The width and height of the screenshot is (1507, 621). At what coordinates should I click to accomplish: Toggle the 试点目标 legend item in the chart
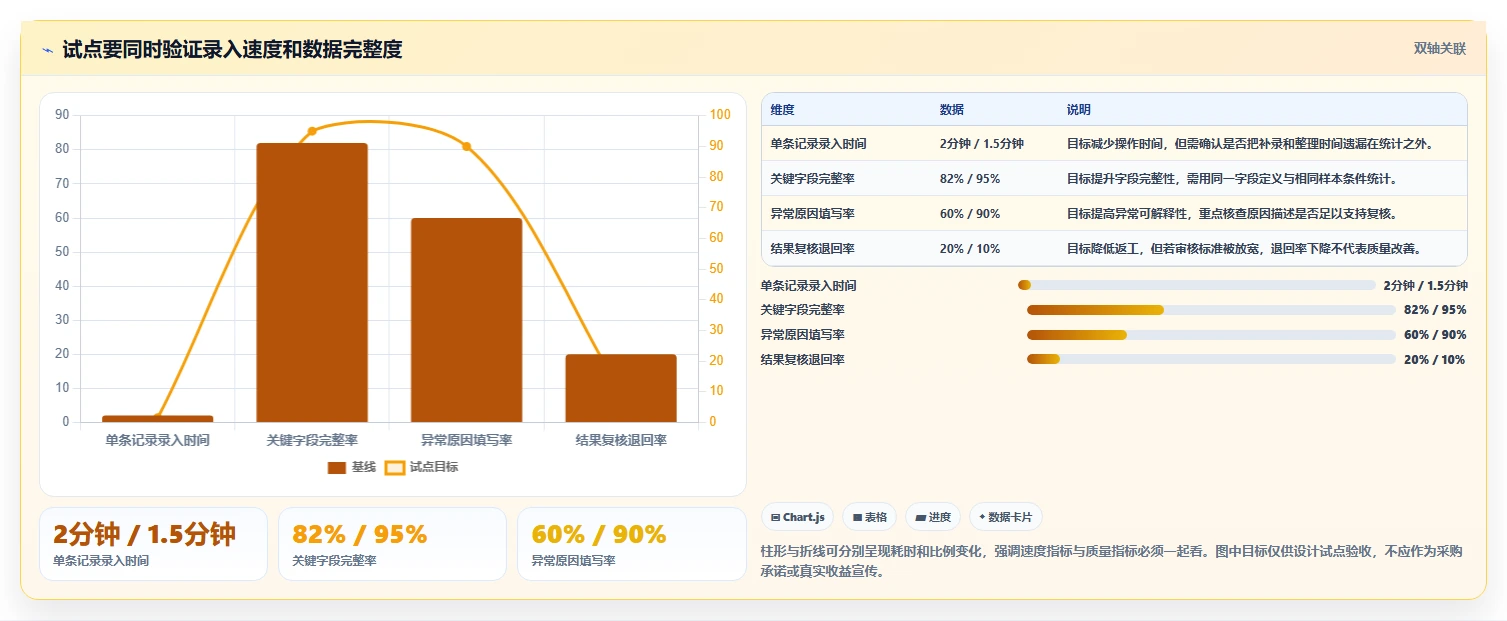[x=422, y=467]
